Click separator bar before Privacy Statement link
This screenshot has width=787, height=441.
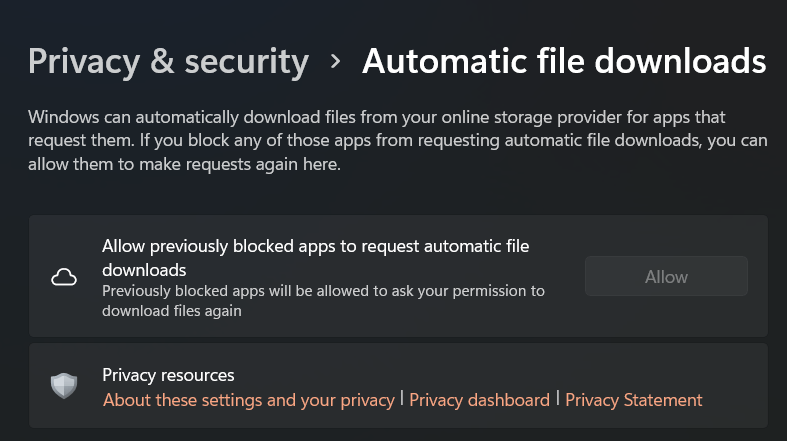pos(558,399)
